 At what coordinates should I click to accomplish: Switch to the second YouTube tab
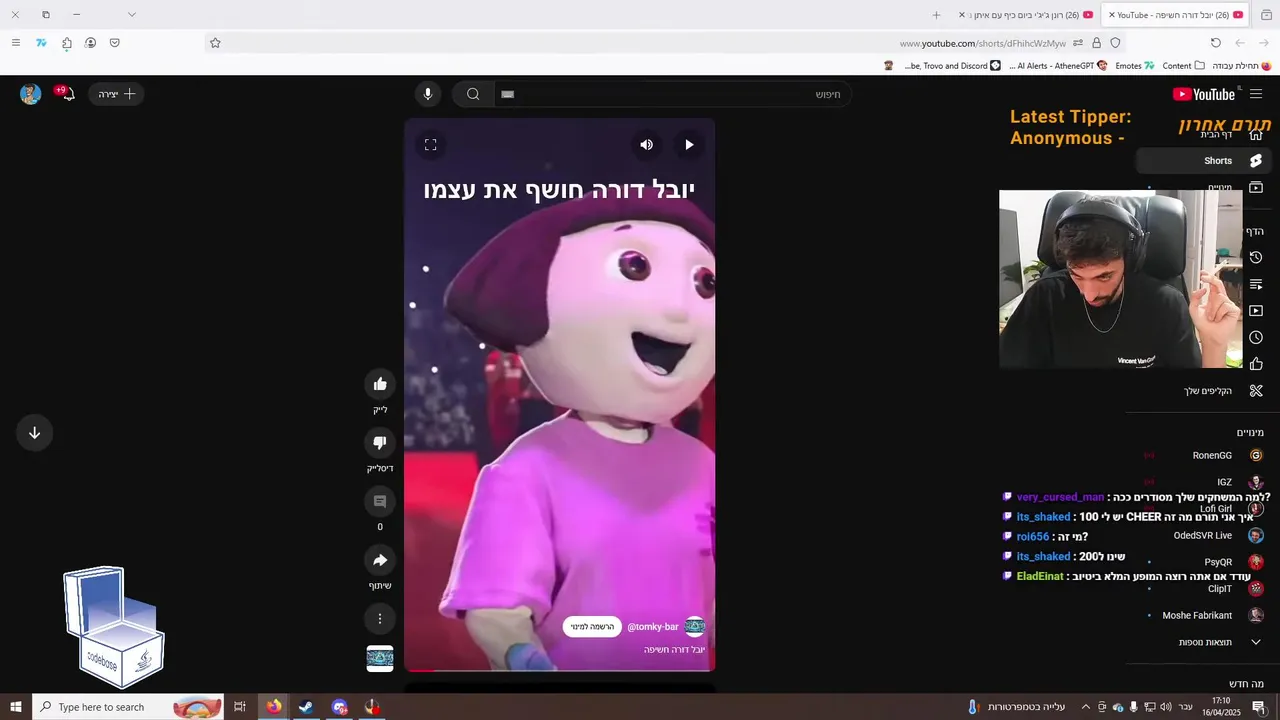tap(1026, 15)
